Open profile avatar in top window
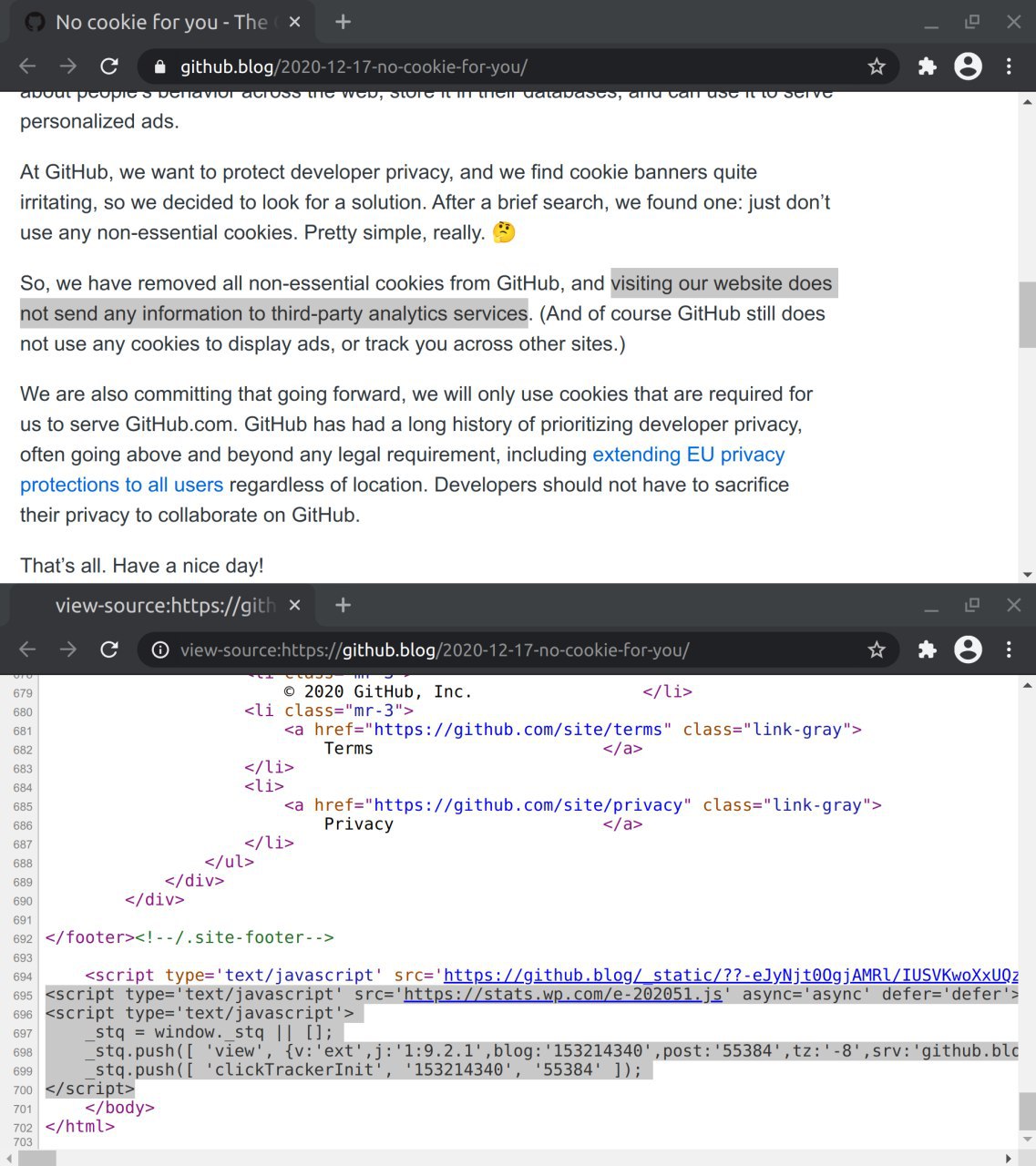Viewport: 1036px width, 1166px height. [968, 66]
